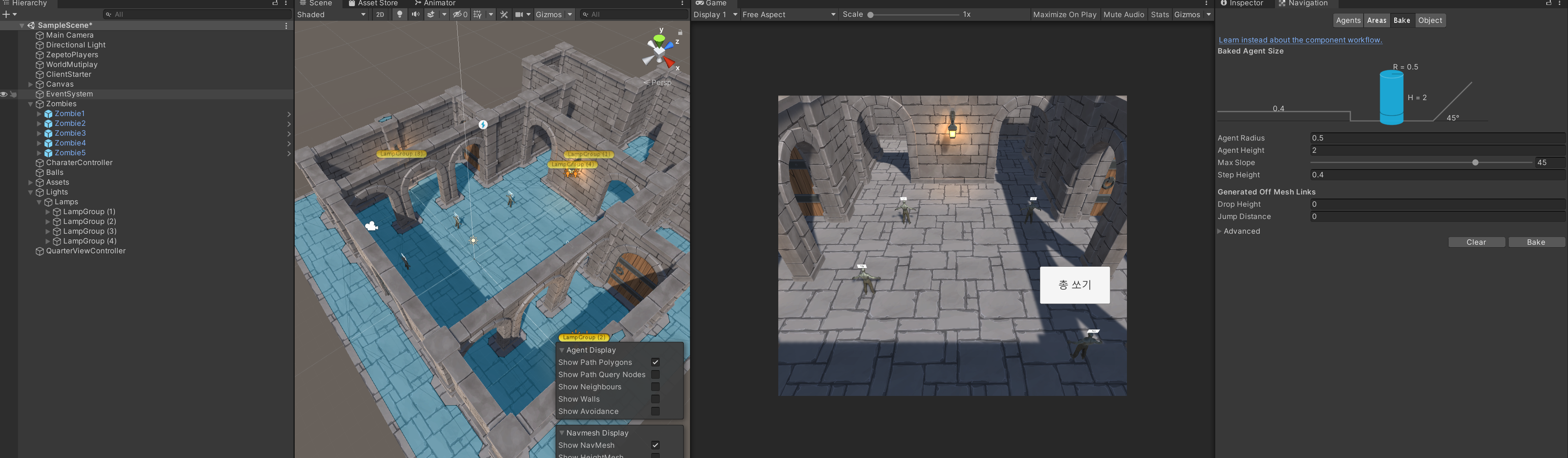Toggle scene grid visibility icon

(478, 15)
